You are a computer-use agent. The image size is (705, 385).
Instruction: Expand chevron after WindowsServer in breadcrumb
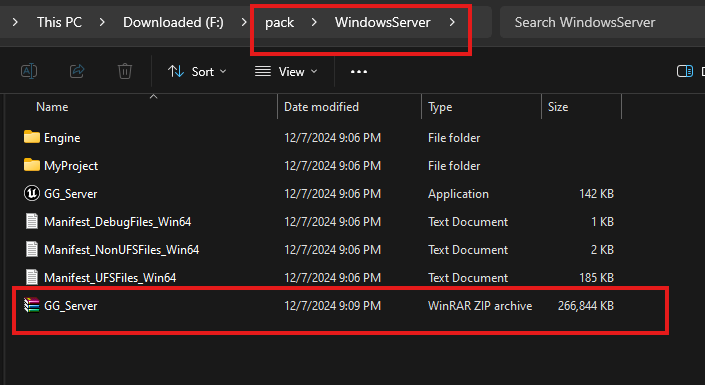point(452,22)
